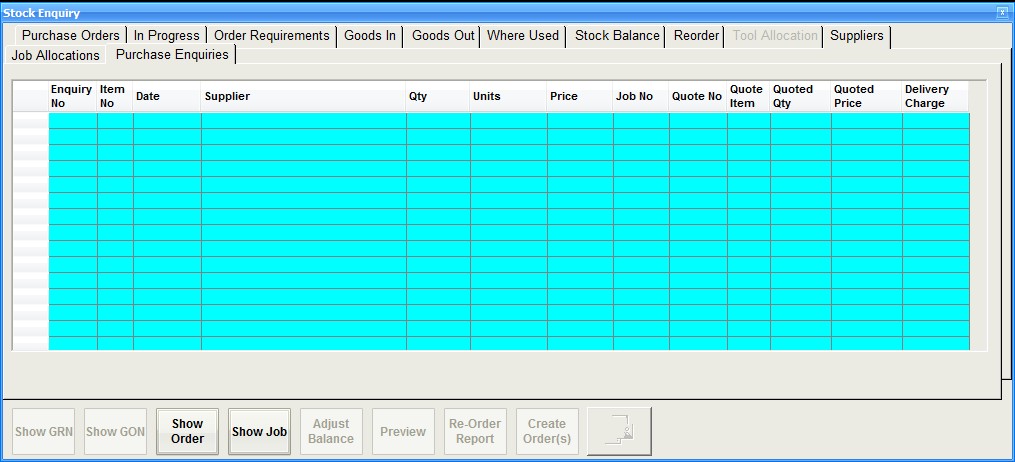Open the Goods Out tab
1015x462 pixels.
tap(443, 36)
